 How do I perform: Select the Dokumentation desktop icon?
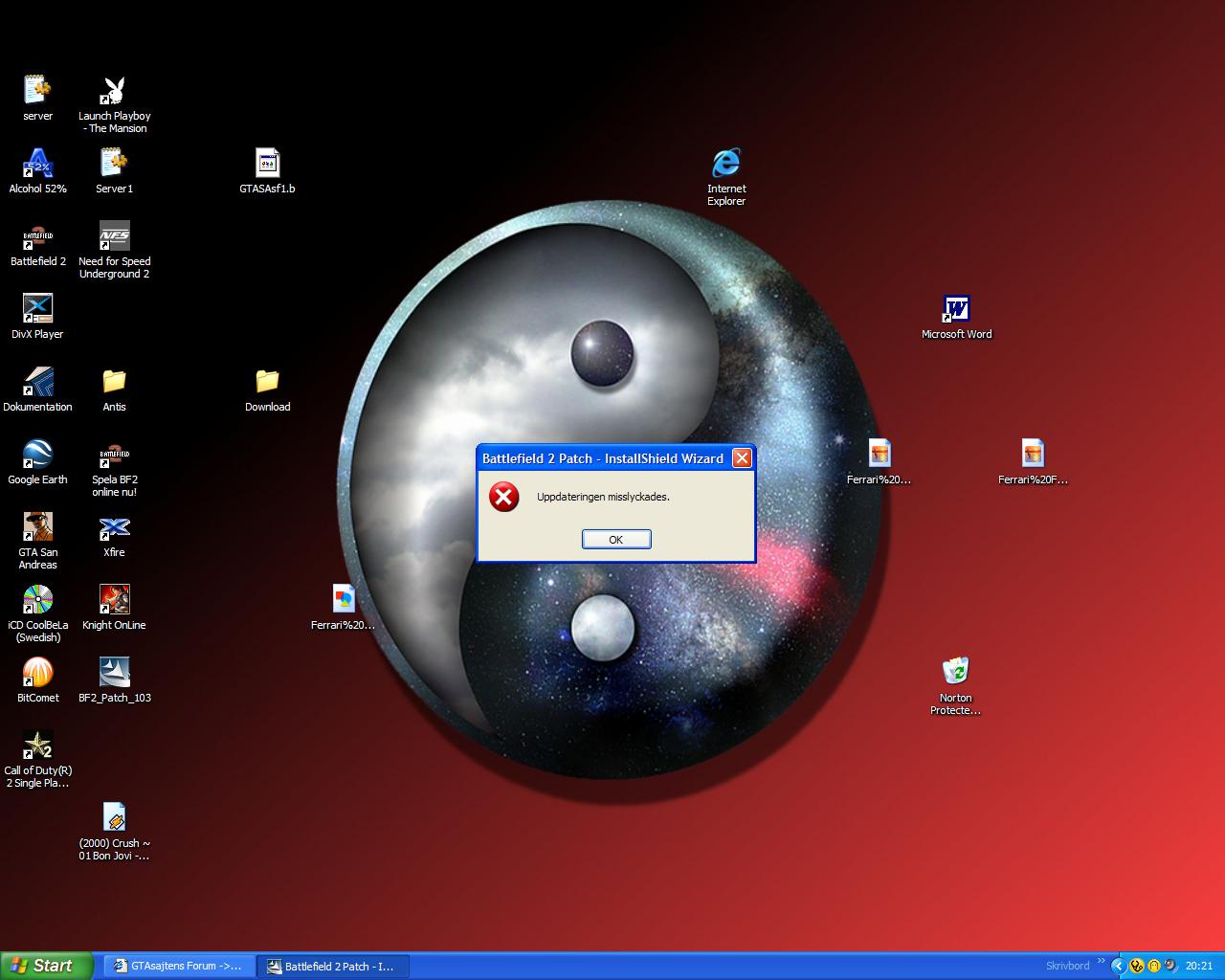[x=37, y=389]
